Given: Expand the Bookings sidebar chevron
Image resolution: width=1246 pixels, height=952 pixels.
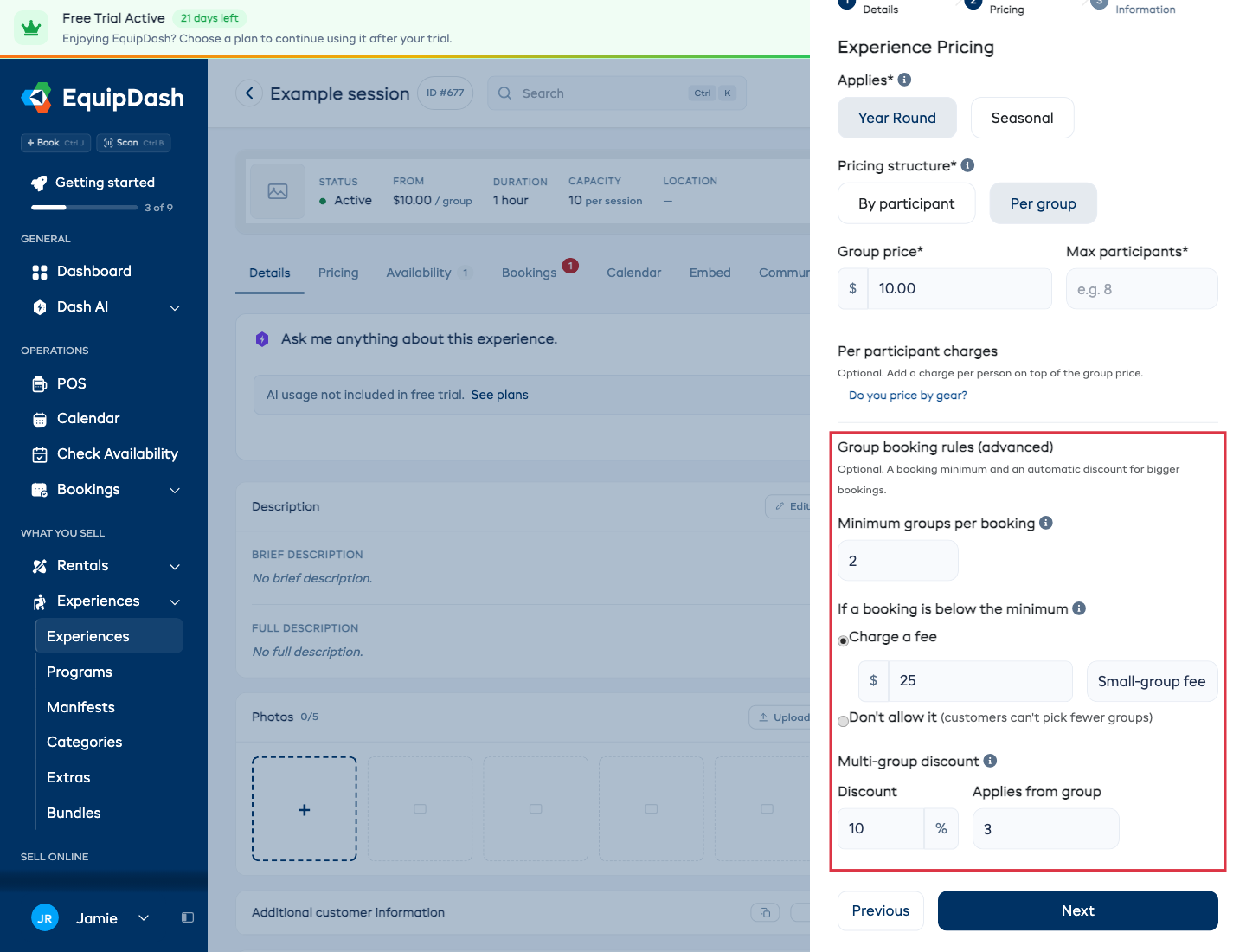Looking at the screenshot, I should click(175, 491).
